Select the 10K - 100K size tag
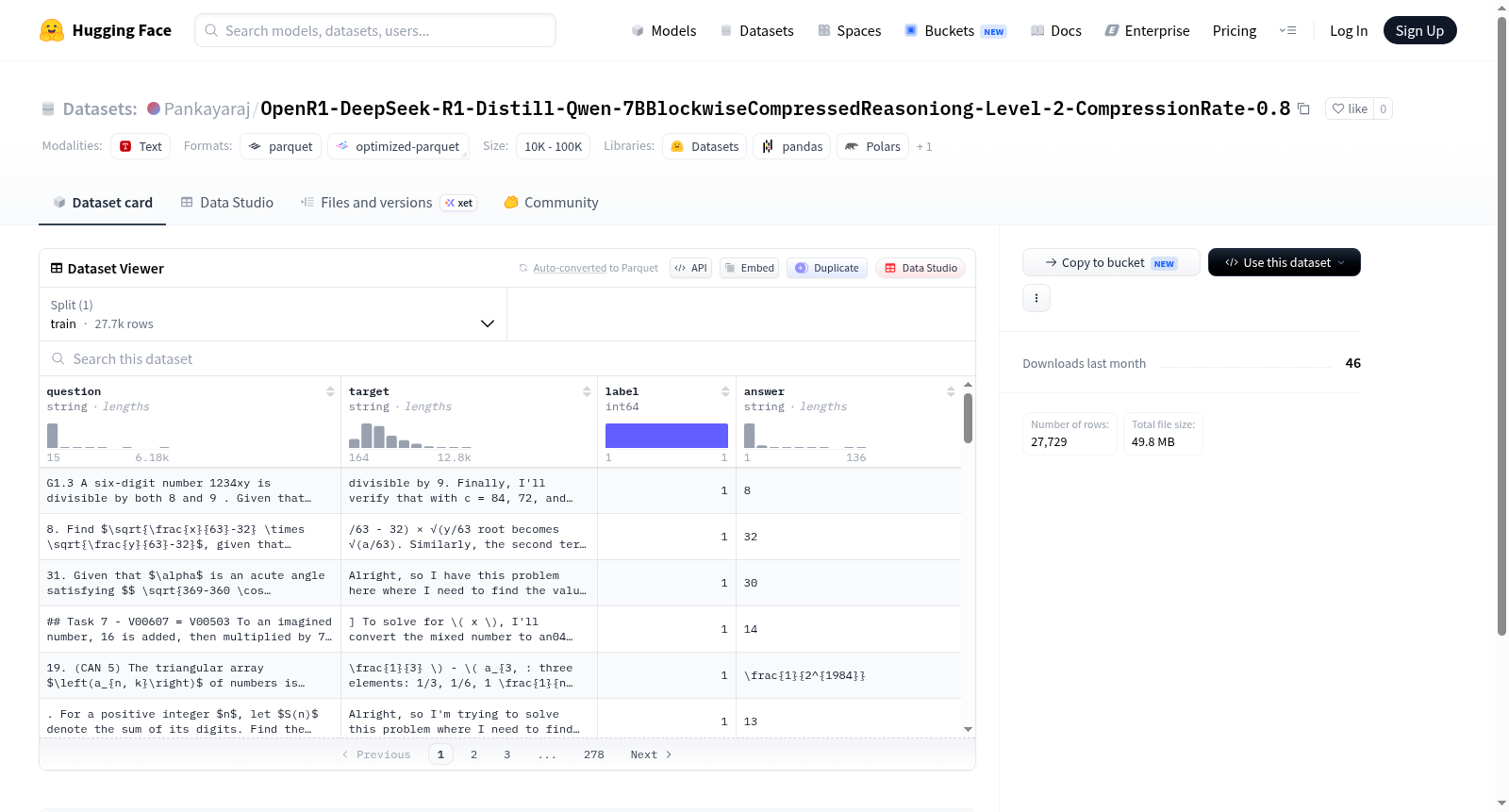This screenshot has height=812, width=1509. coord(553,146)
